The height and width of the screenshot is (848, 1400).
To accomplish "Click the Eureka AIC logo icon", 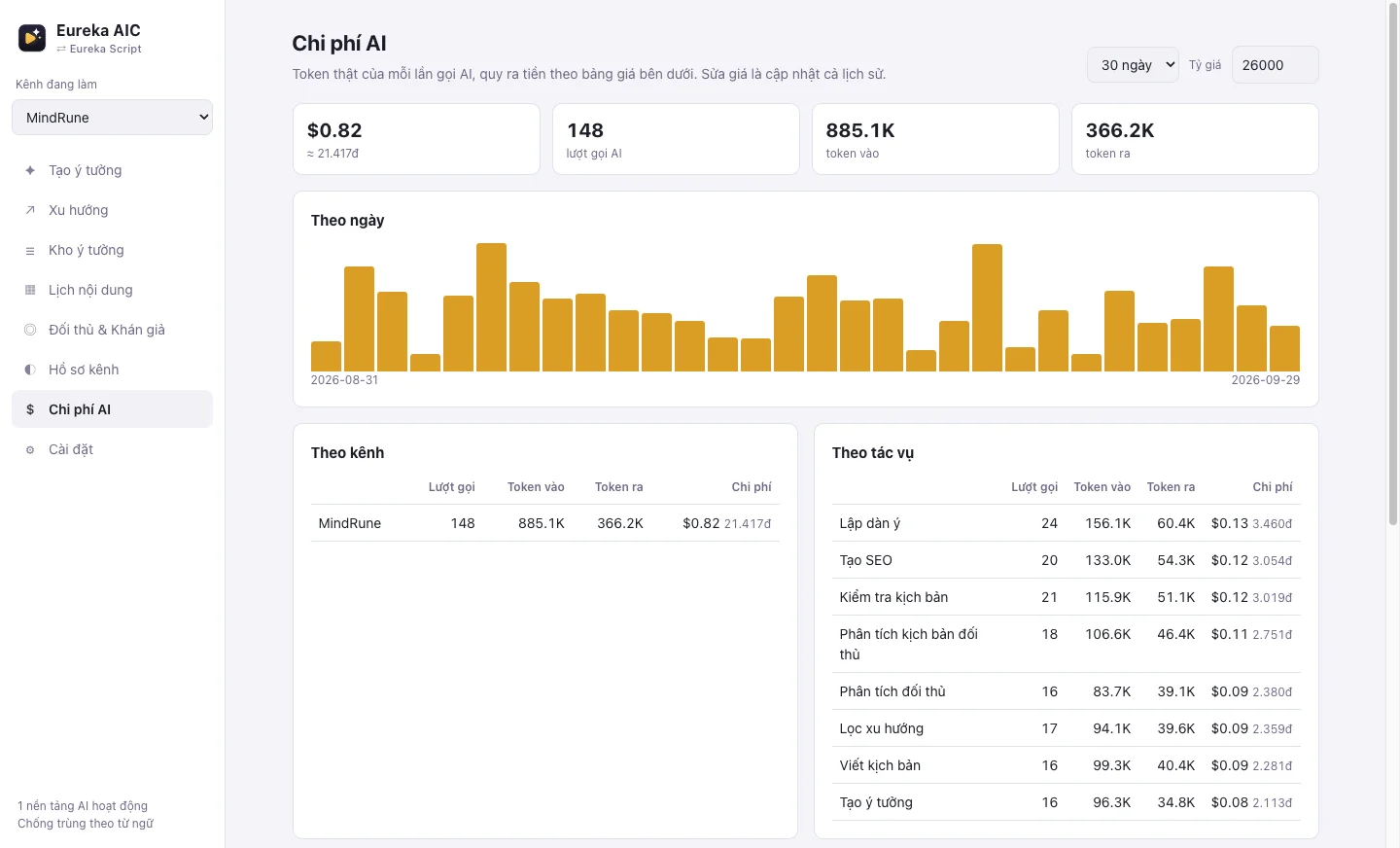I will pyautogui.click(x=32, y=38).
